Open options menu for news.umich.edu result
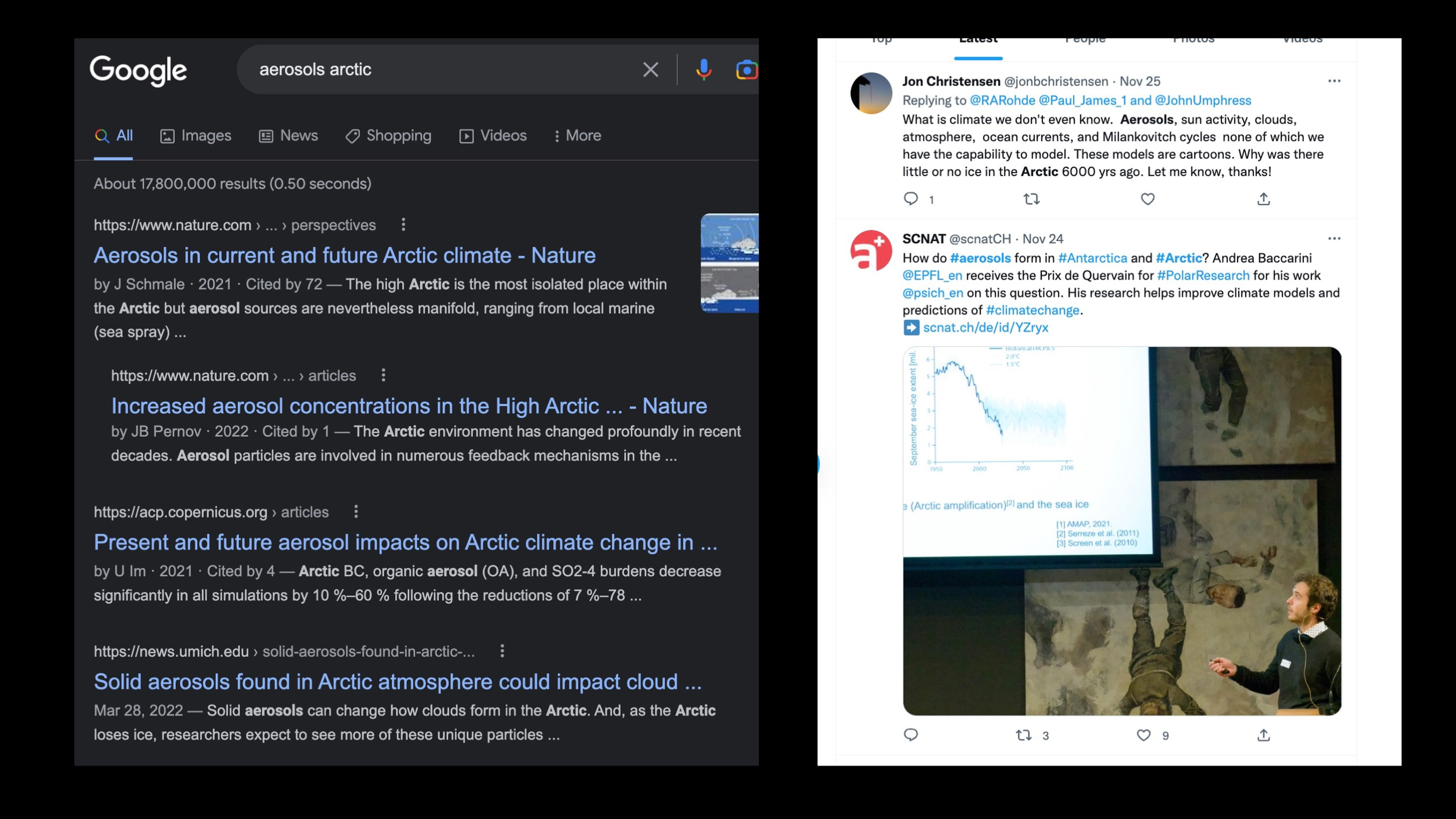The image size is (1456, 819). (x=502, y=651)
